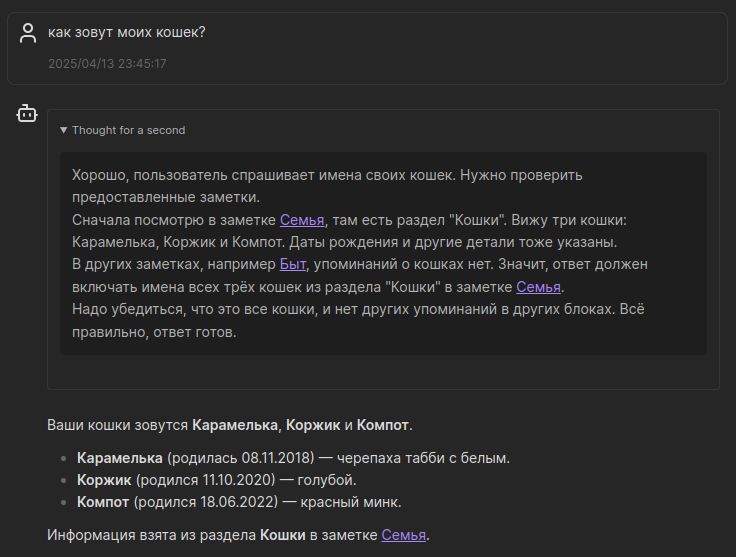This screenshot has height=557, width=736.
Task: Follow the Семья link in final answer
Action: [404, 535]
